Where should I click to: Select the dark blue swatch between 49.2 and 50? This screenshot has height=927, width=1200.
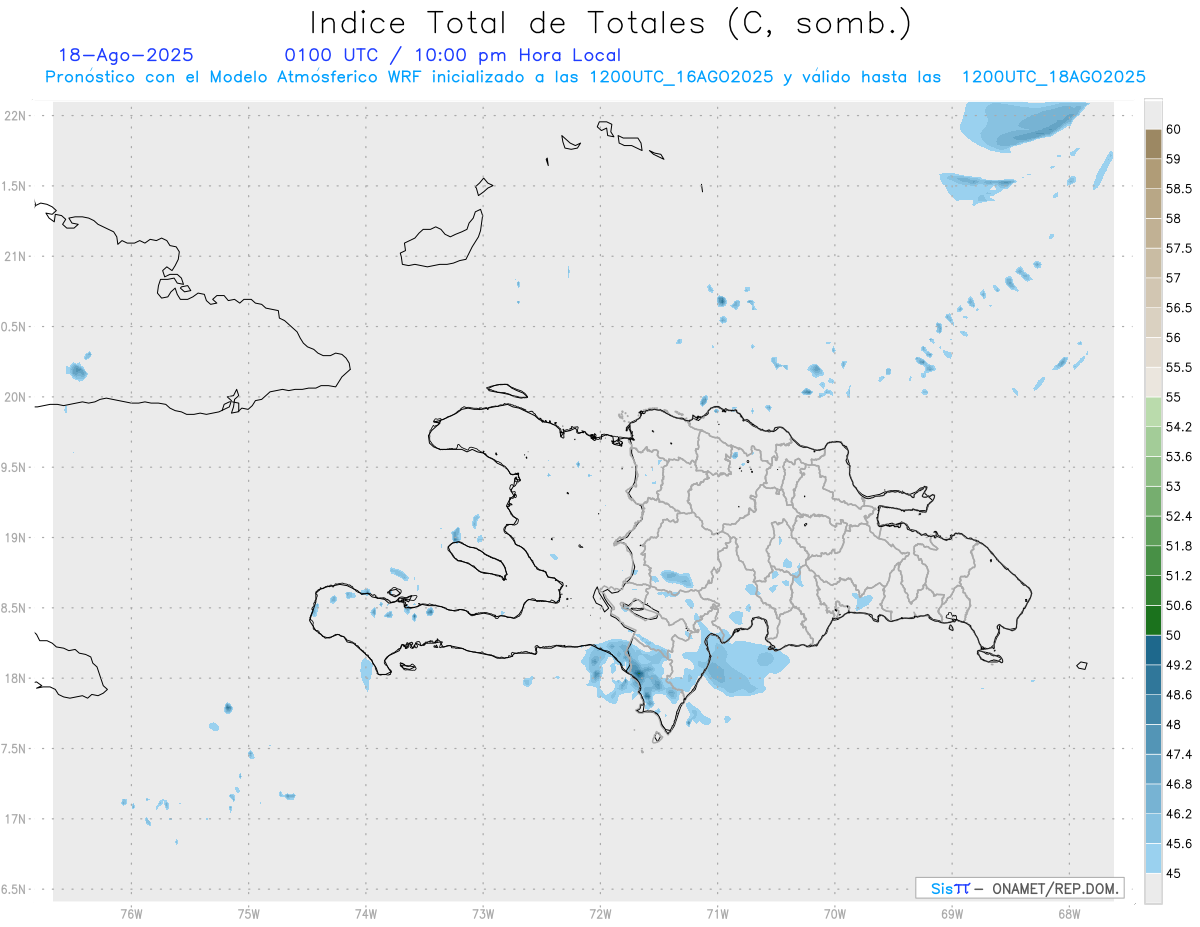pos(1153,650)
